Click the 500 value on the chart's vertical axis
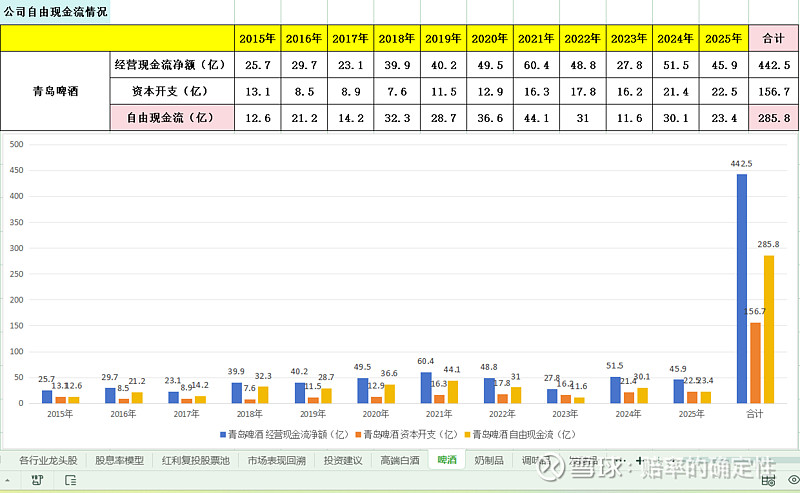This screenshot has width=800, height=493. click(17, 144)
